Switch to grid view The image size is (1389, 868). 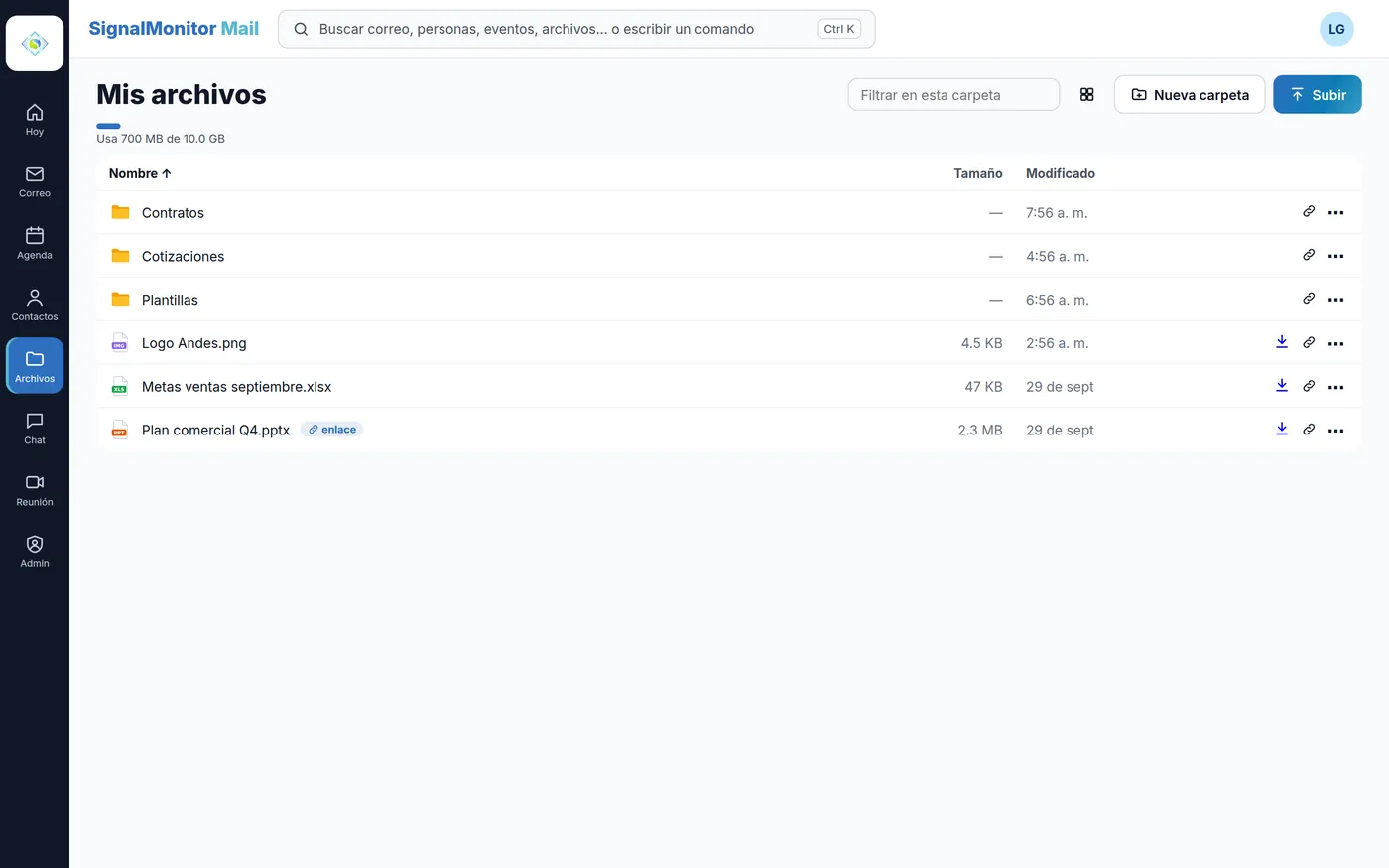tap(1087, 95)
